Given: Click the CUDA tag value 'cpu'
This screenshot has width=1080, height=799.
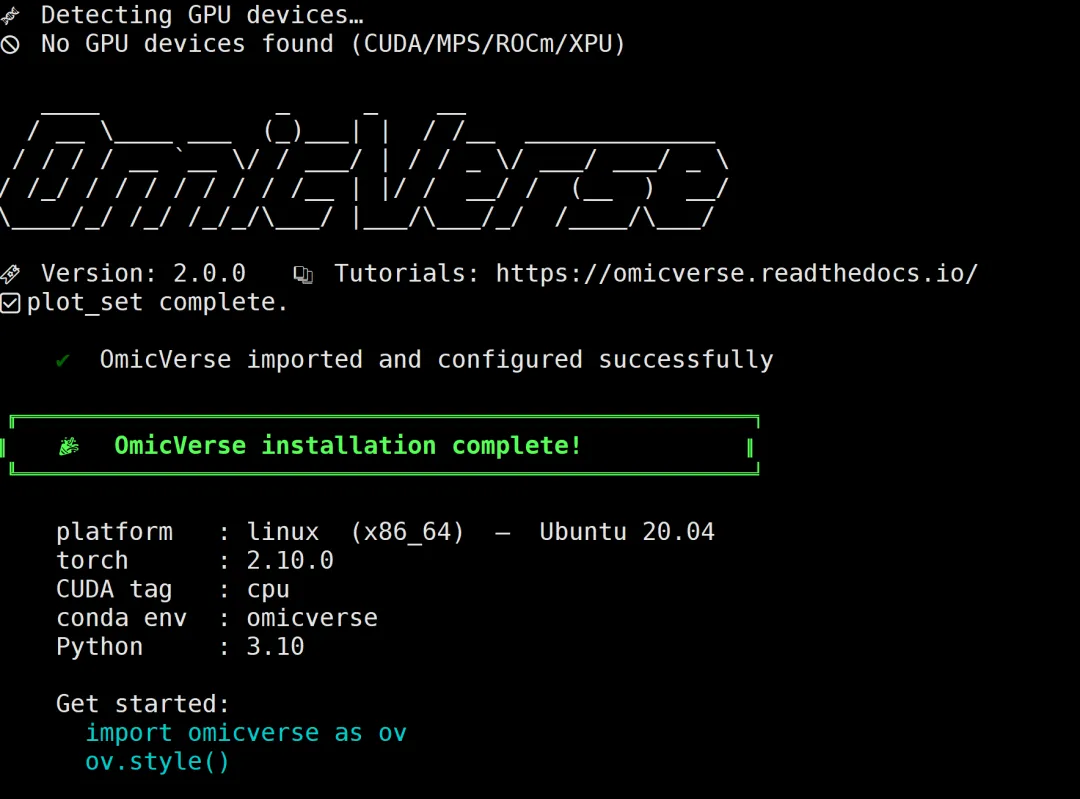Looking at the screenshot, I should [x=268, y=590].
